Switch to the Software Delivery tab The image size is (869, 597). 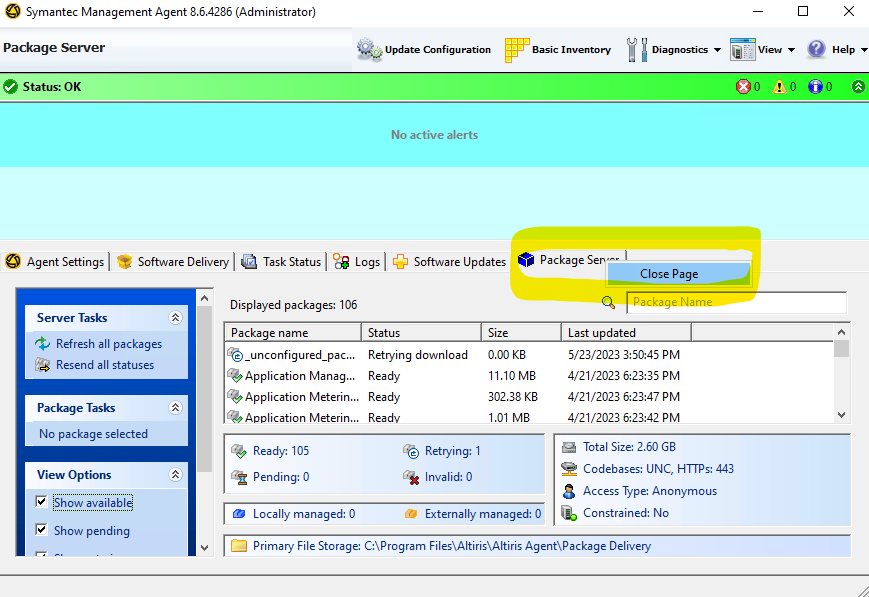(x=173, y=262)
